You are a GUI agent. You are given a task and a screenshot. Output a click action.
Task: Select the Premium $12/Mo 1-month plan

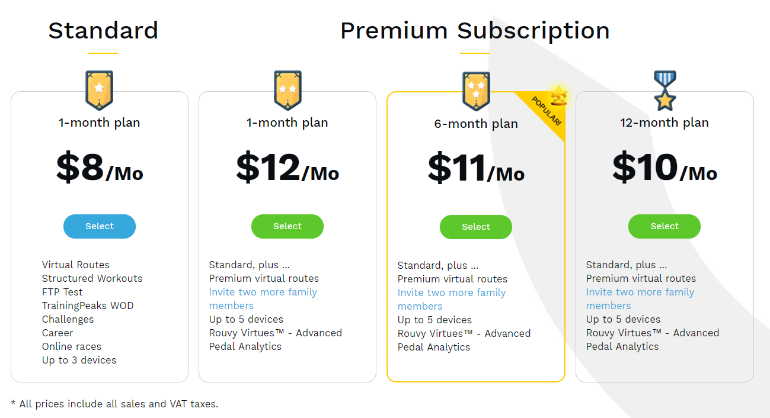tap(287, 226)
